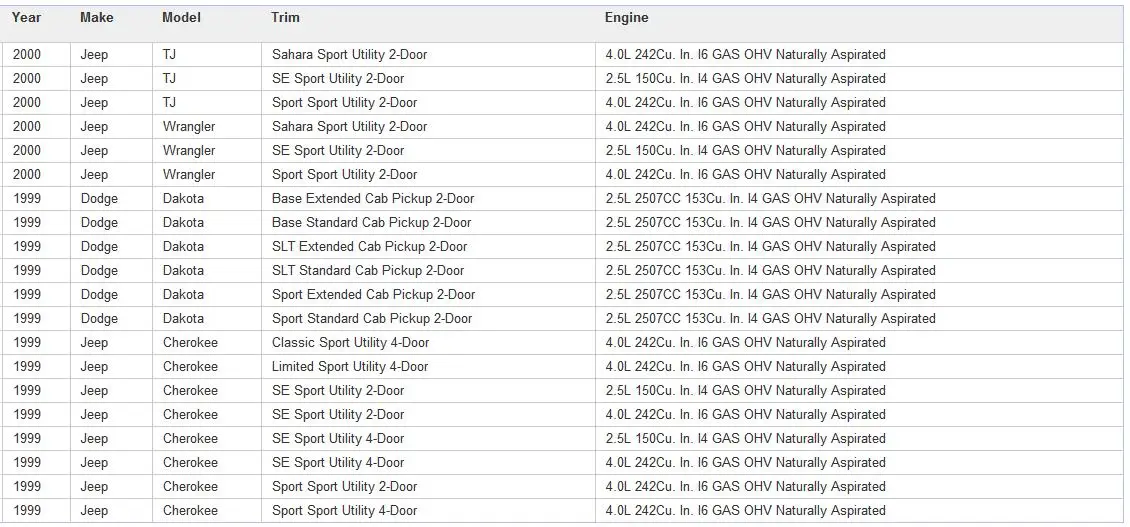Screen dimensions: 1130x527
Task: Select the Limited Sport Utility 4-Door trim cell
Action: (x=350, y=367)
